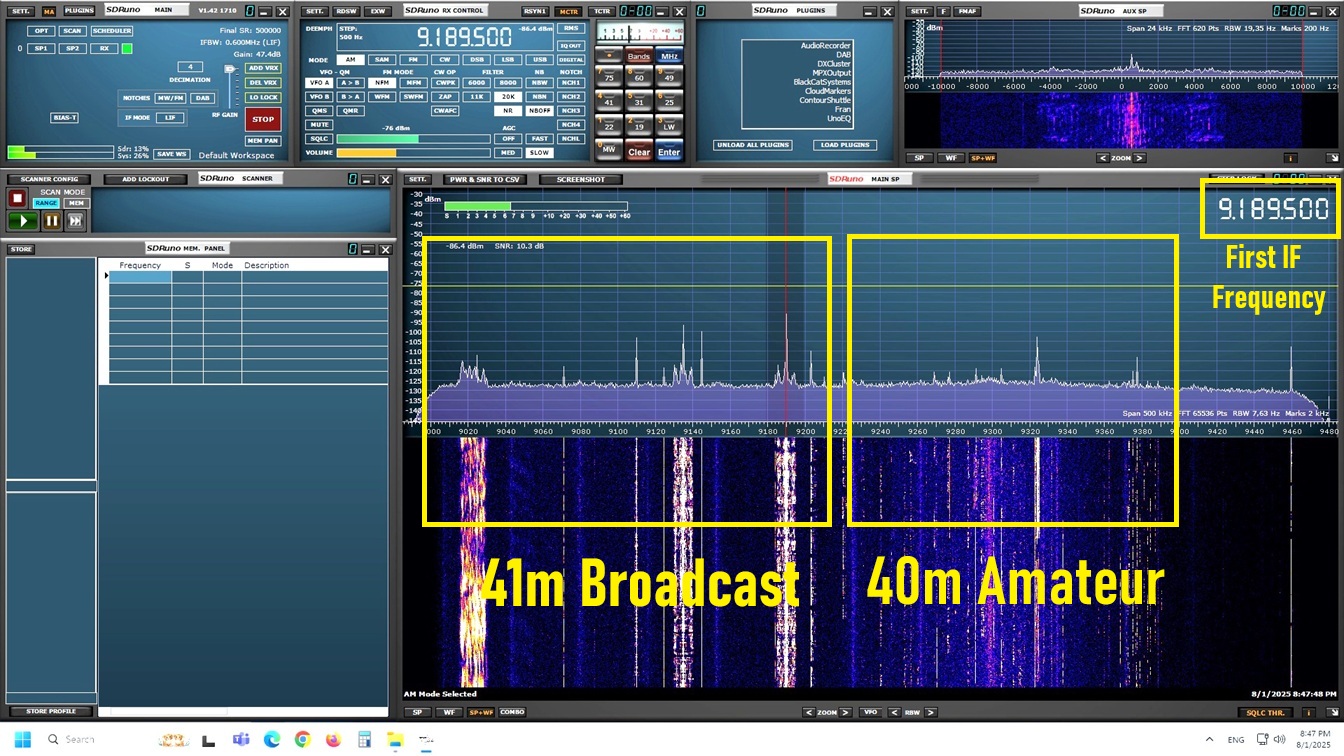Toggle the LO LOCK button
Viewport: 1344px width, 756px height.
[x=262, y=97]
